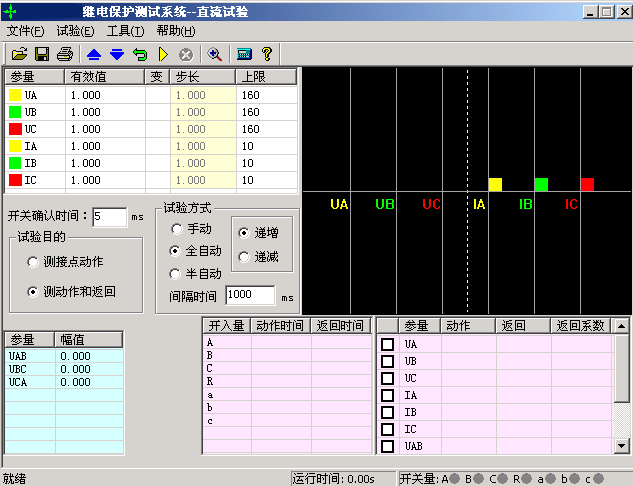Enable the IB row checkbox
The image size is (633, 486).
387,413
